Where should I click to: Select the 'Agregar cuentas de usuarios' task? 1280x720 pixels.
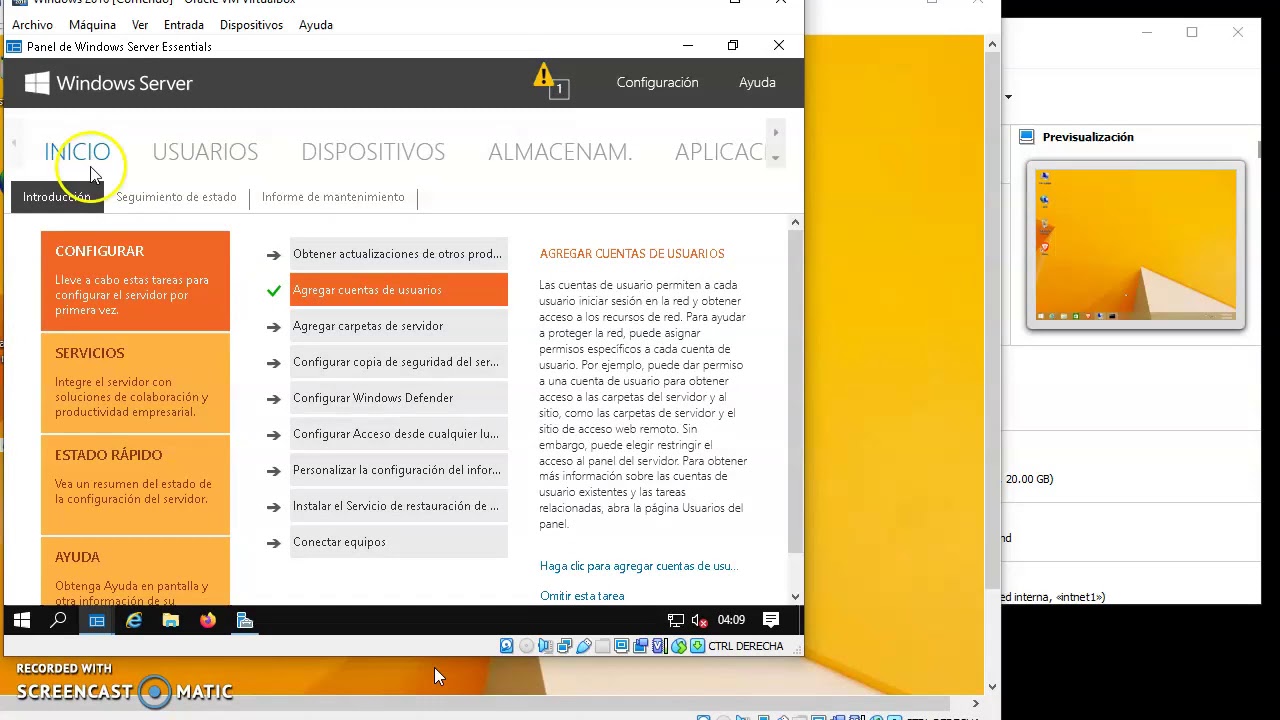click(x=399, y=290)
